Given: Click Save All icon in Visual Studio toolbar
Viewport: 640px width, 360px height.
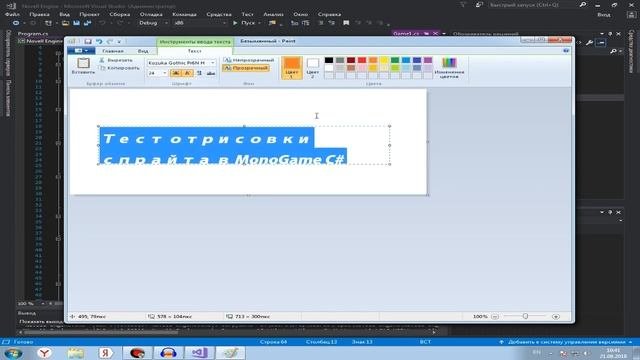Looking at the screenshot, I should click(x=87, y=23).
